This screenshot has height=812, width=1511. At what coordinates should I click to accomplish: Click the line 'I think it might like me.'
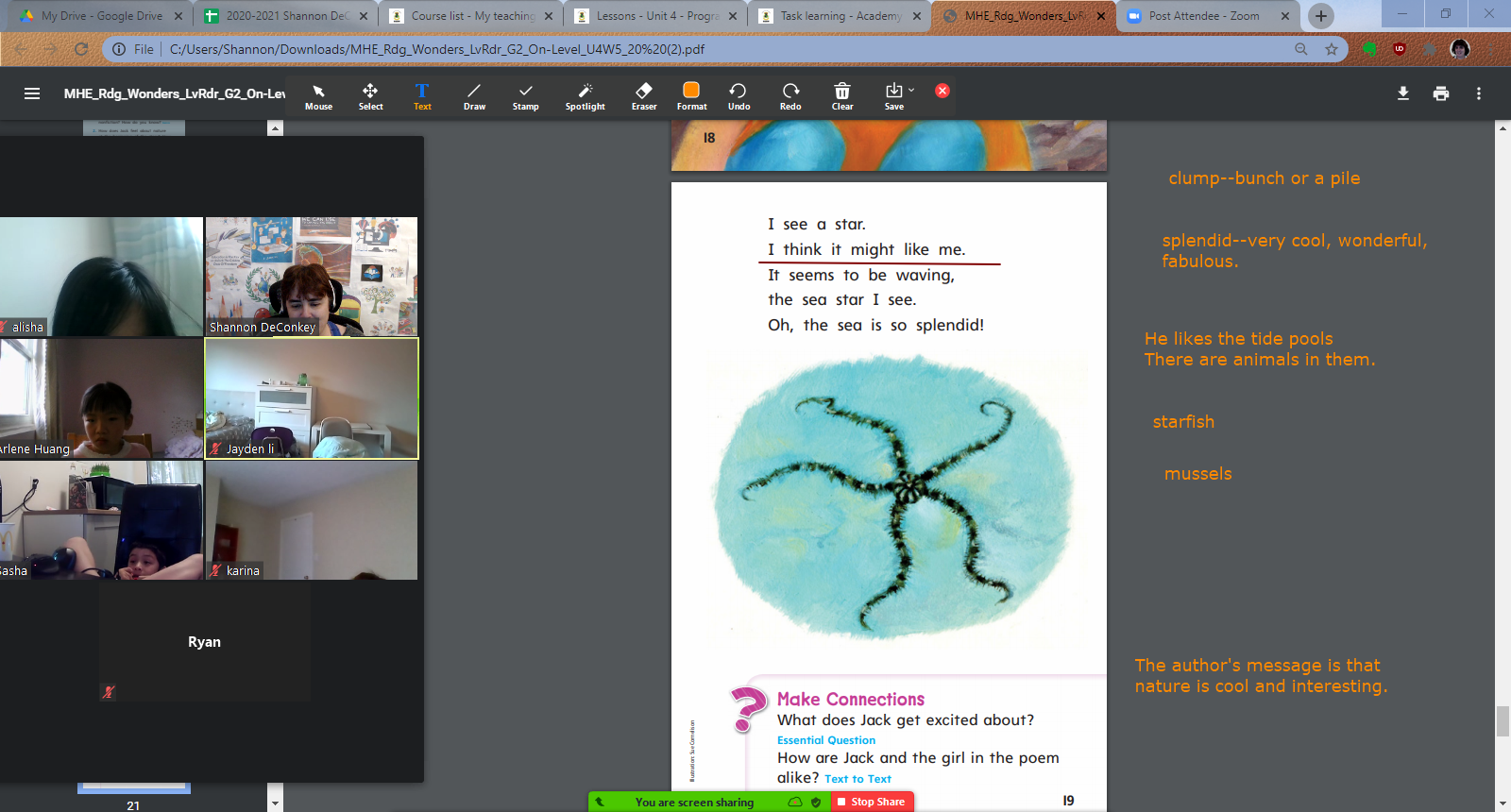[866, 250]
